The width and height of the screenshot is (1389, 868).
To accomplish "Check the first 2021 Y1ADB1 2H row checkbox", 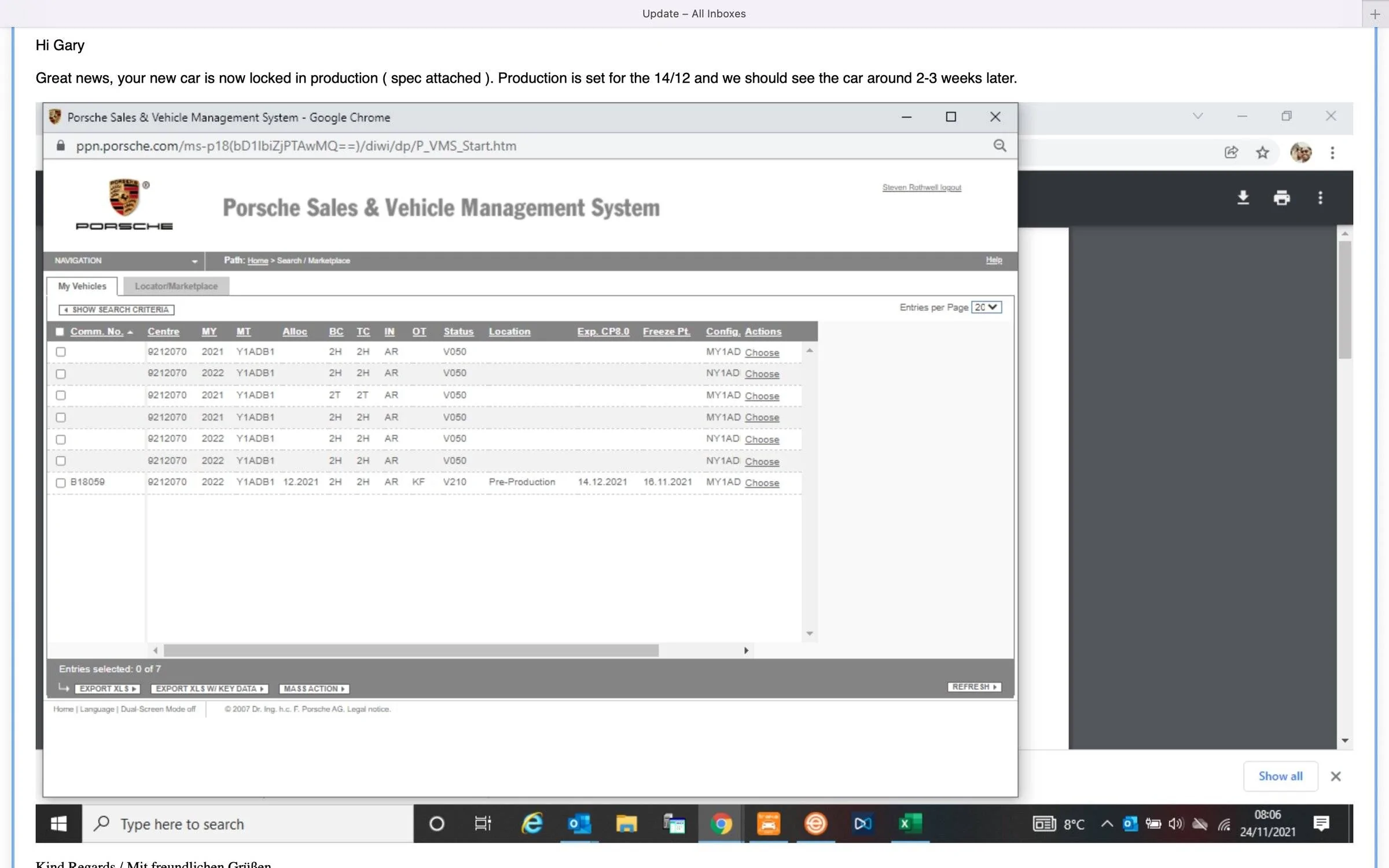I will pyautogui.click(x=61, y=352).
